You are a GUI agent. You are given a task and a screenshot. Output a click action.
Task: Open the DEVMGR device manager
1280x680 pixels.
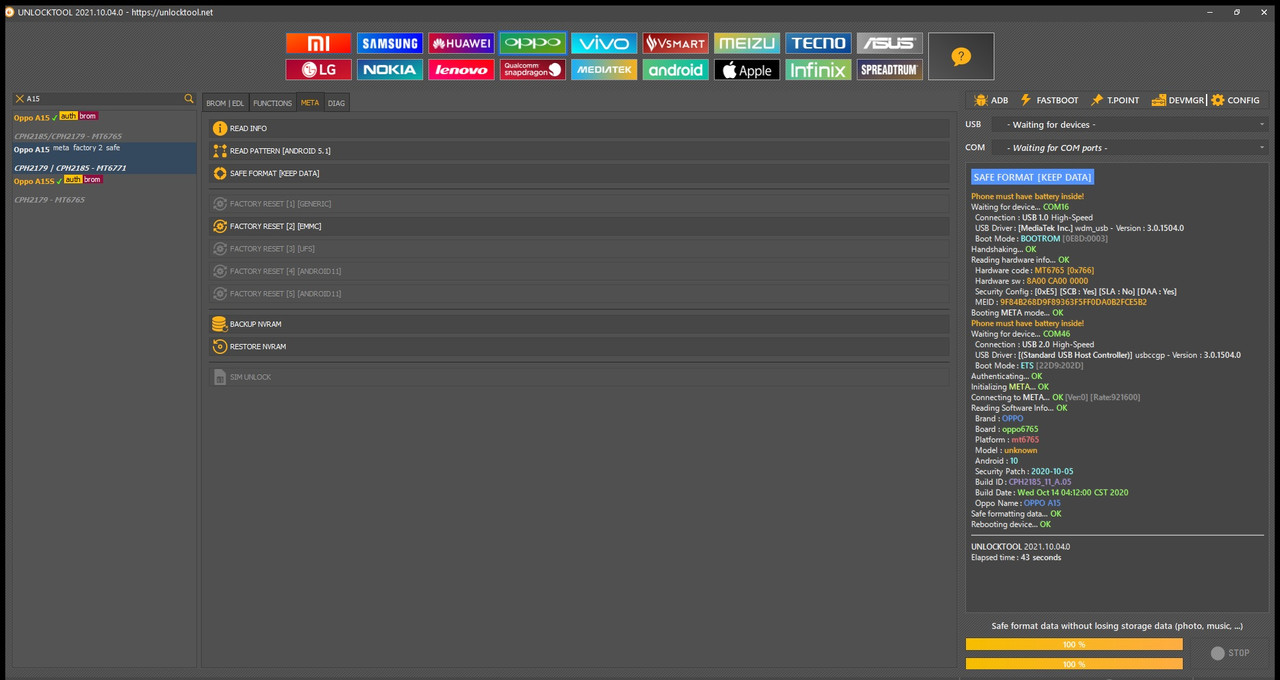click(x=1178, y=100)
